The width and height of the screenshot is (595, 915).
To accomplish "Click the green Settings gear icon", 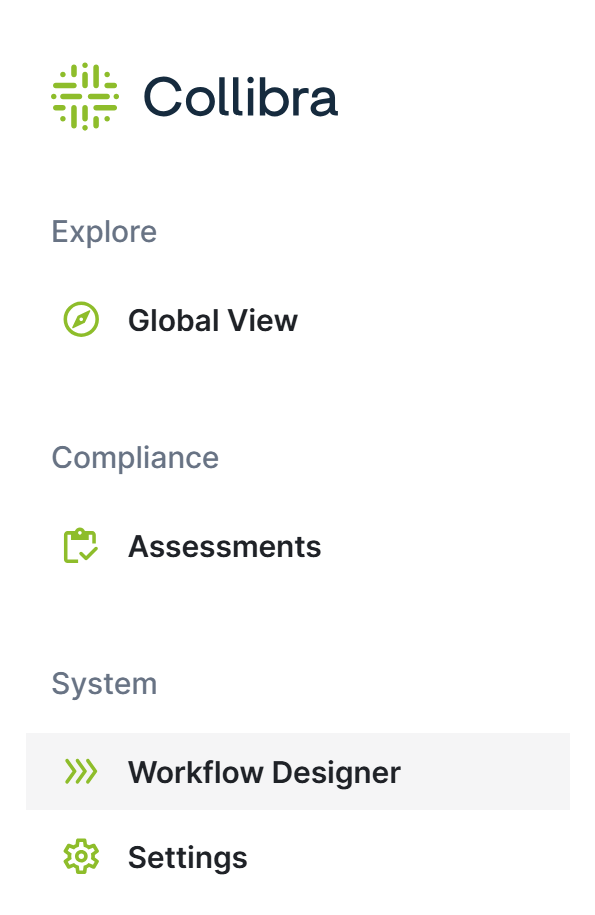I will 81,856.
